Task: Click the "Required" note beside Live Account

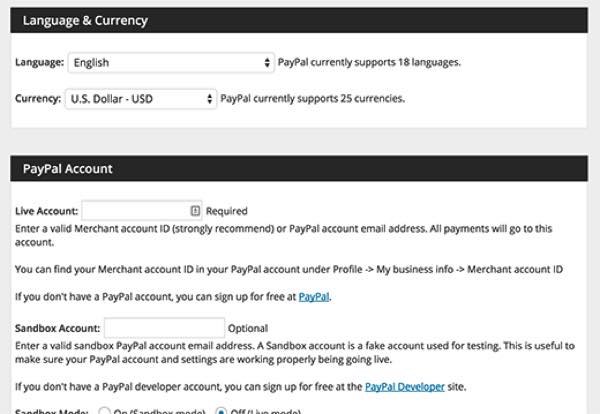Action: pyautogui.click(x=227, y=212)
